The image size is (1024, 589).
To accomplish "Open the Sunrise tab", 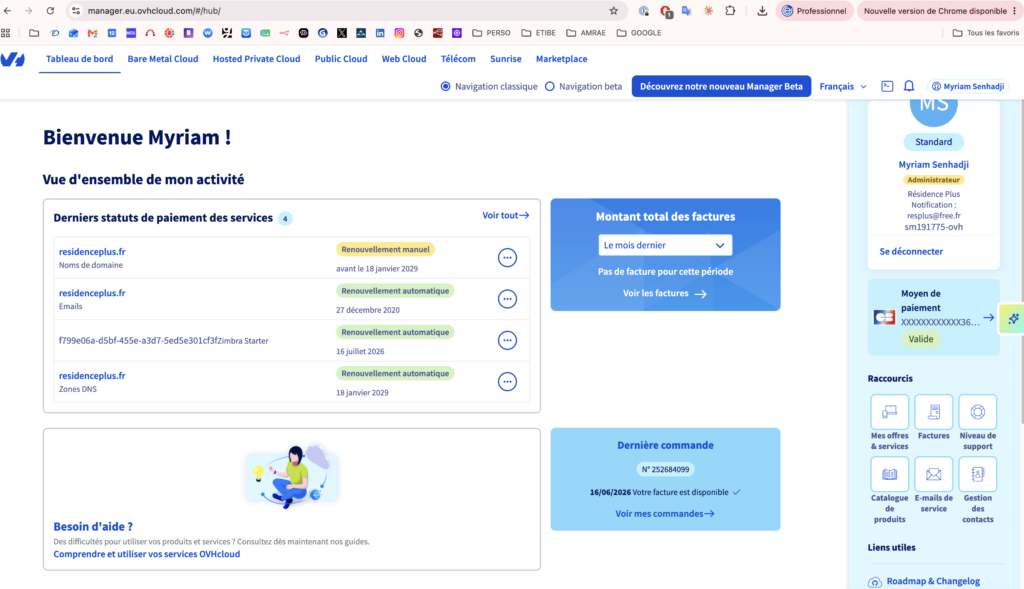I will point(505,59).
